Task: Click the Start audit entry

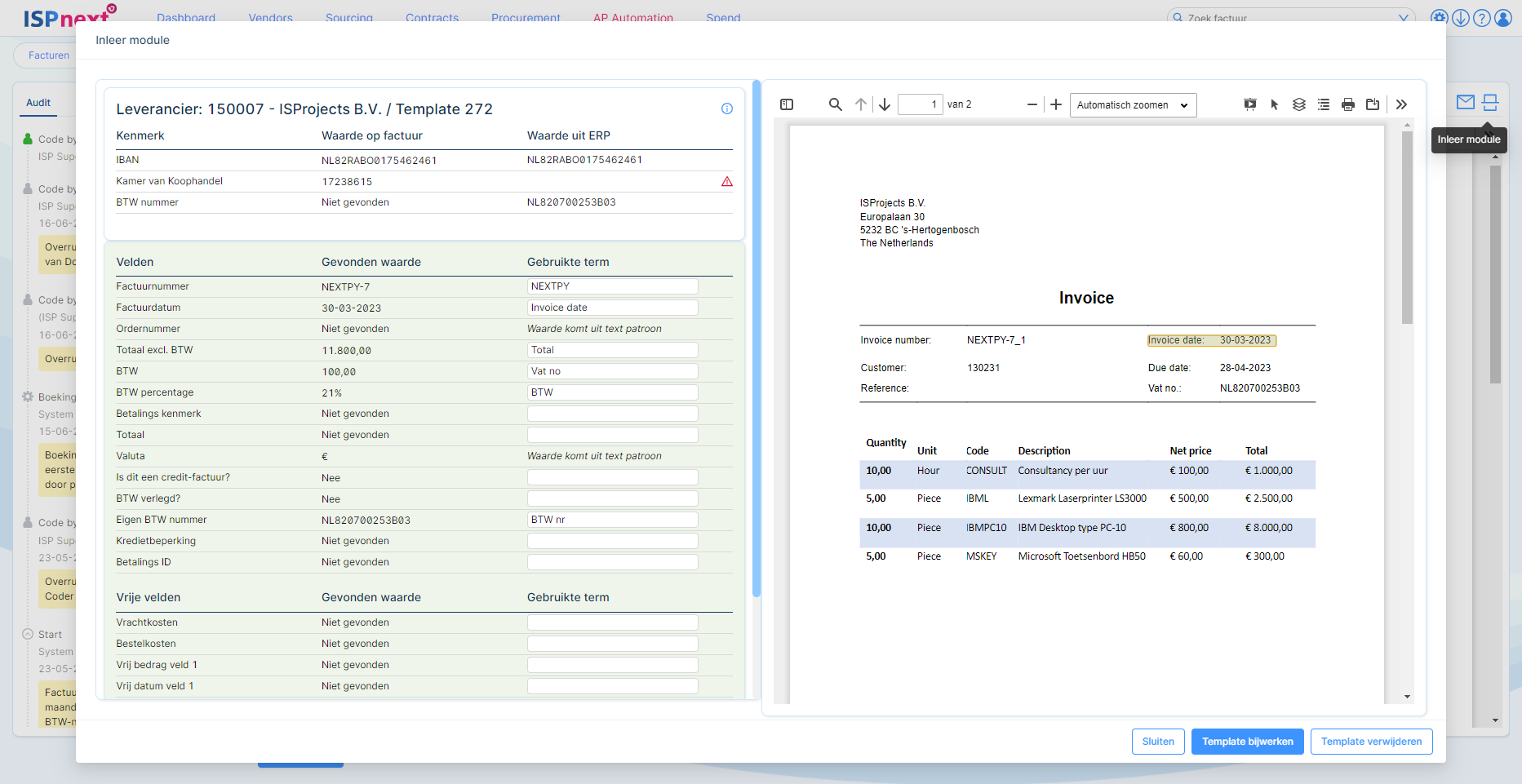Action: click(x=49, y=635)
